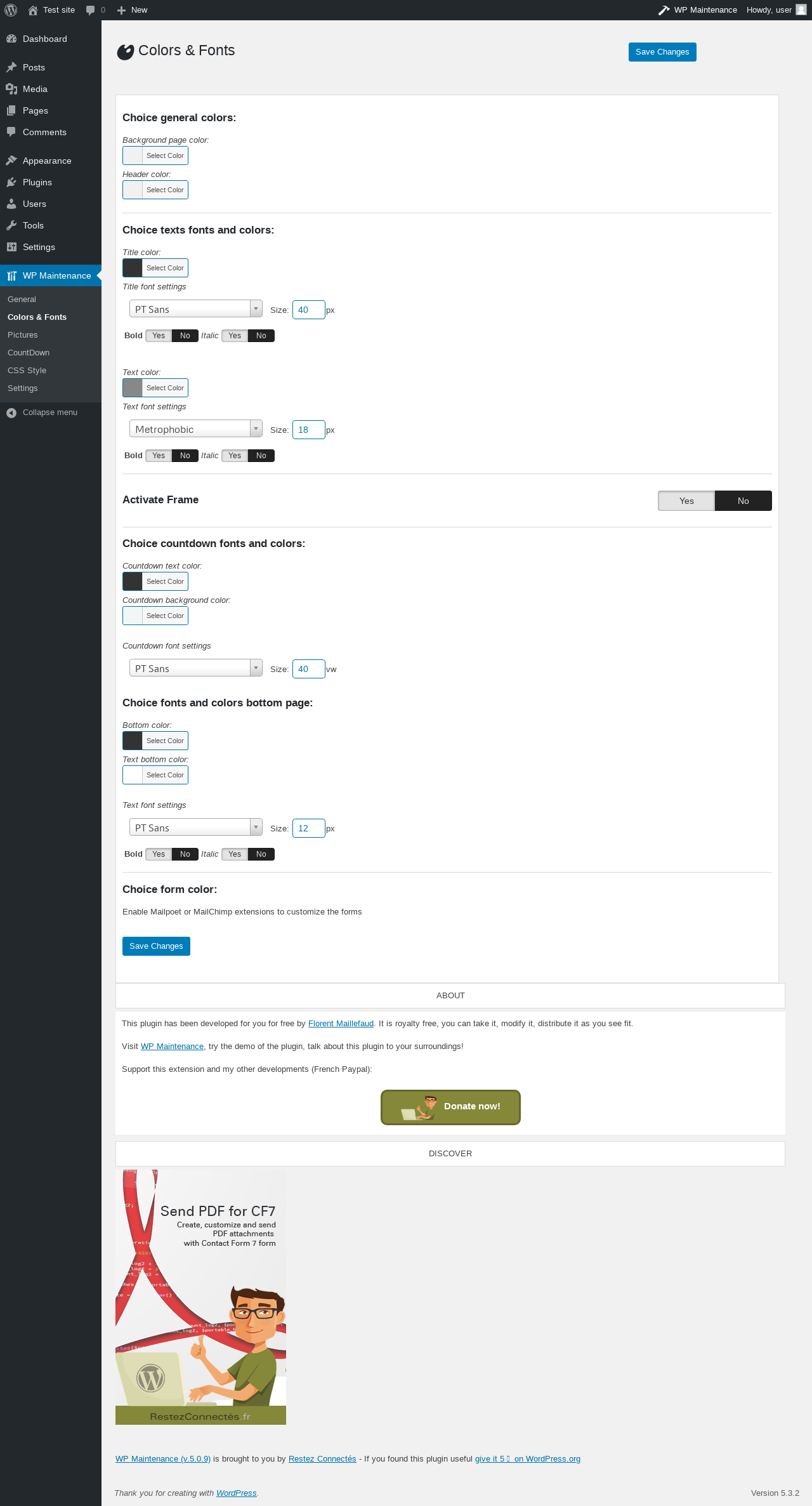The height and width of the screenshot is (1506, 812).
Task: Click the user avatar icon
Action: pyautogui.click(x=801, y=10)
